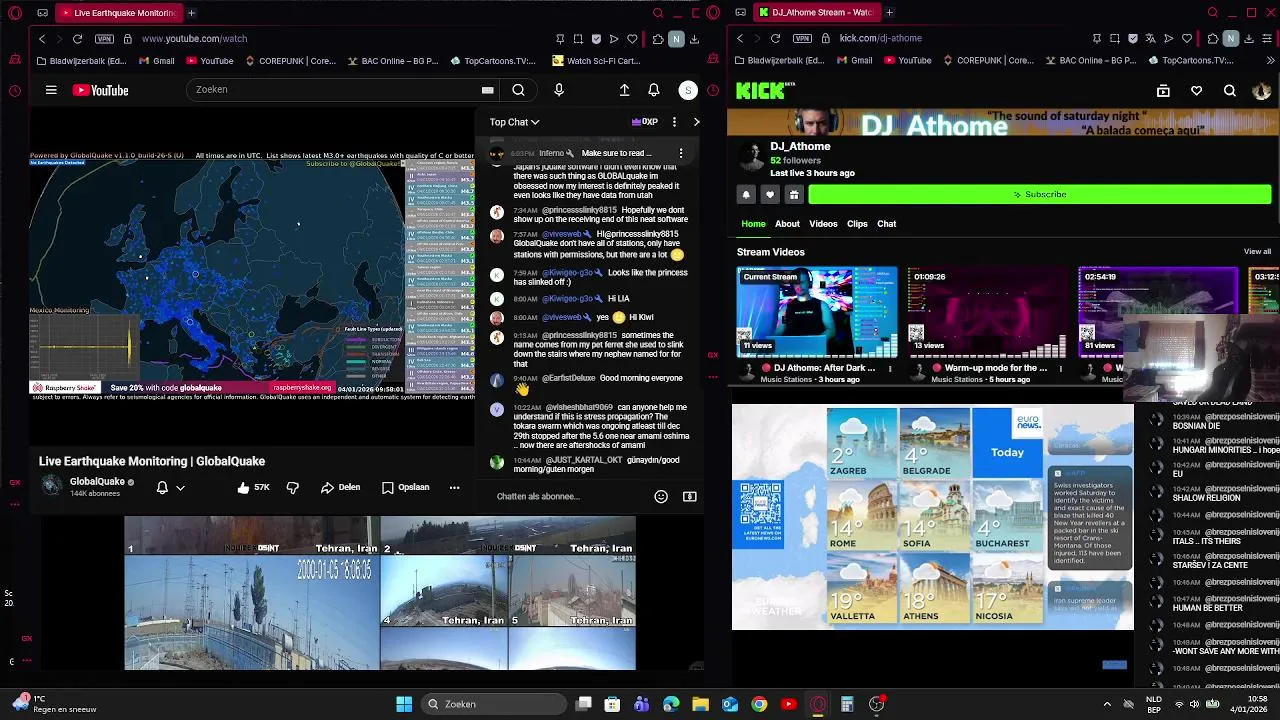The image size is (1280, 720).
Task: Open the Windows Start button
Action: click(404, 704)
